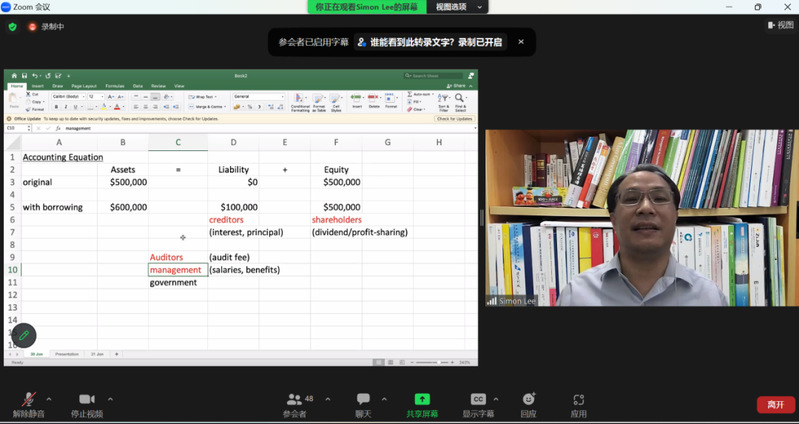799x424 pixels.
Task: Click the red recording indicator icon
Action: (x=34, y=26)
